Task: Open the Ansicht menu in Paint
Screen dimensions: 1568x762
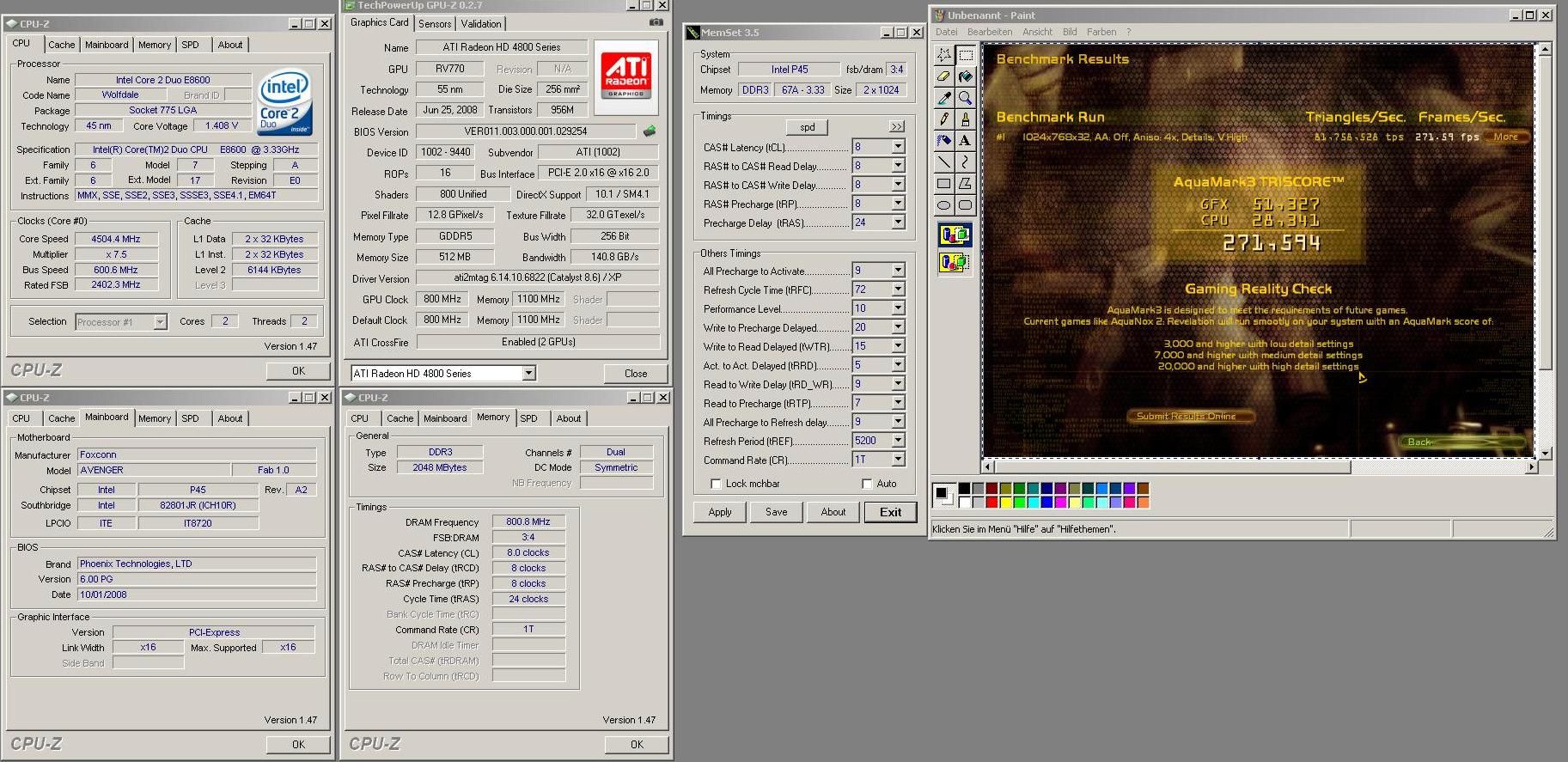Action: (1037, 32)
